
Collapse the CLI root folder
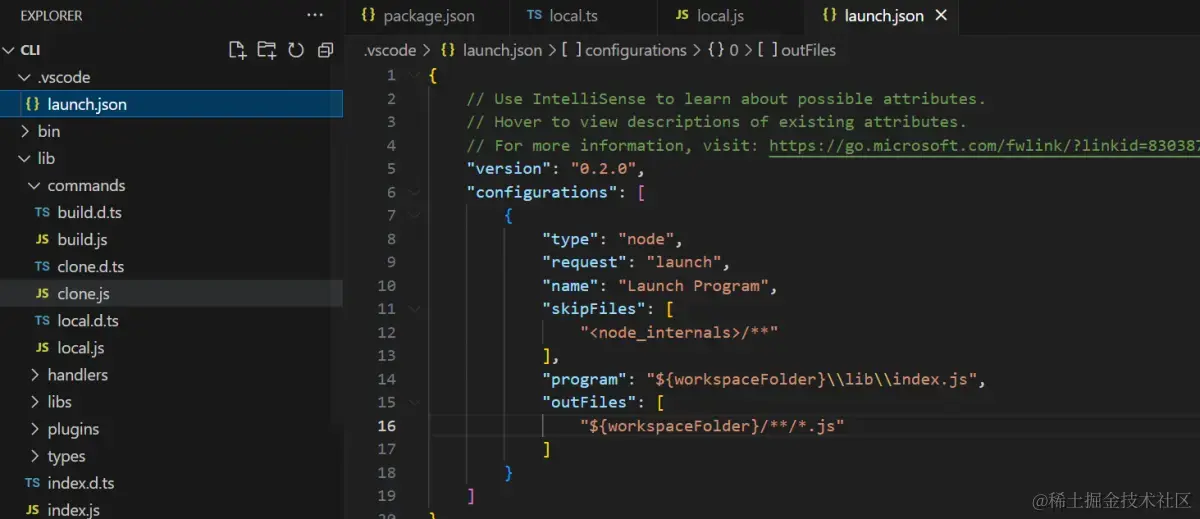click(9, 50)
